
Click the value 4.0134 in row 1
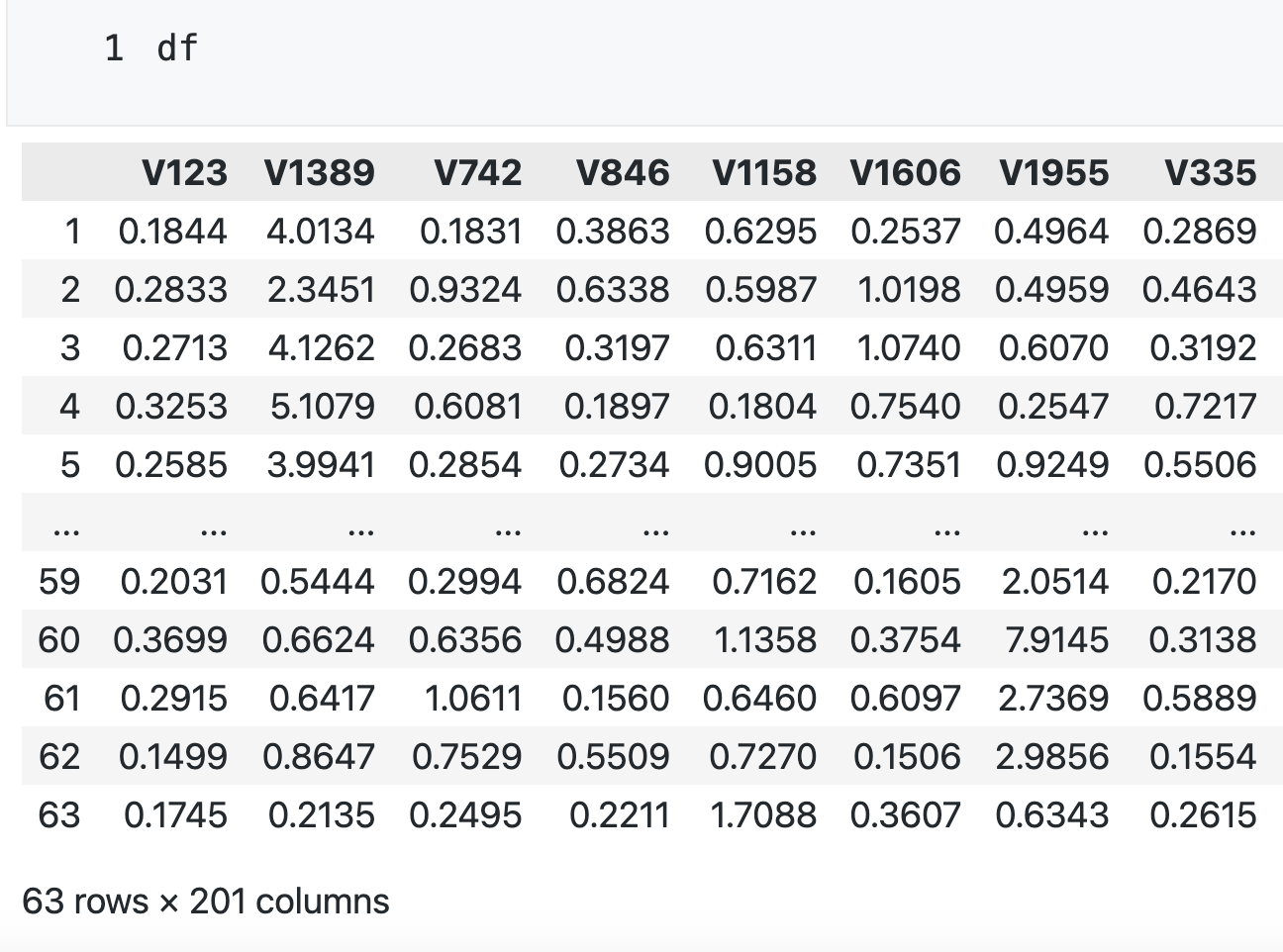(x=321, y=232)
